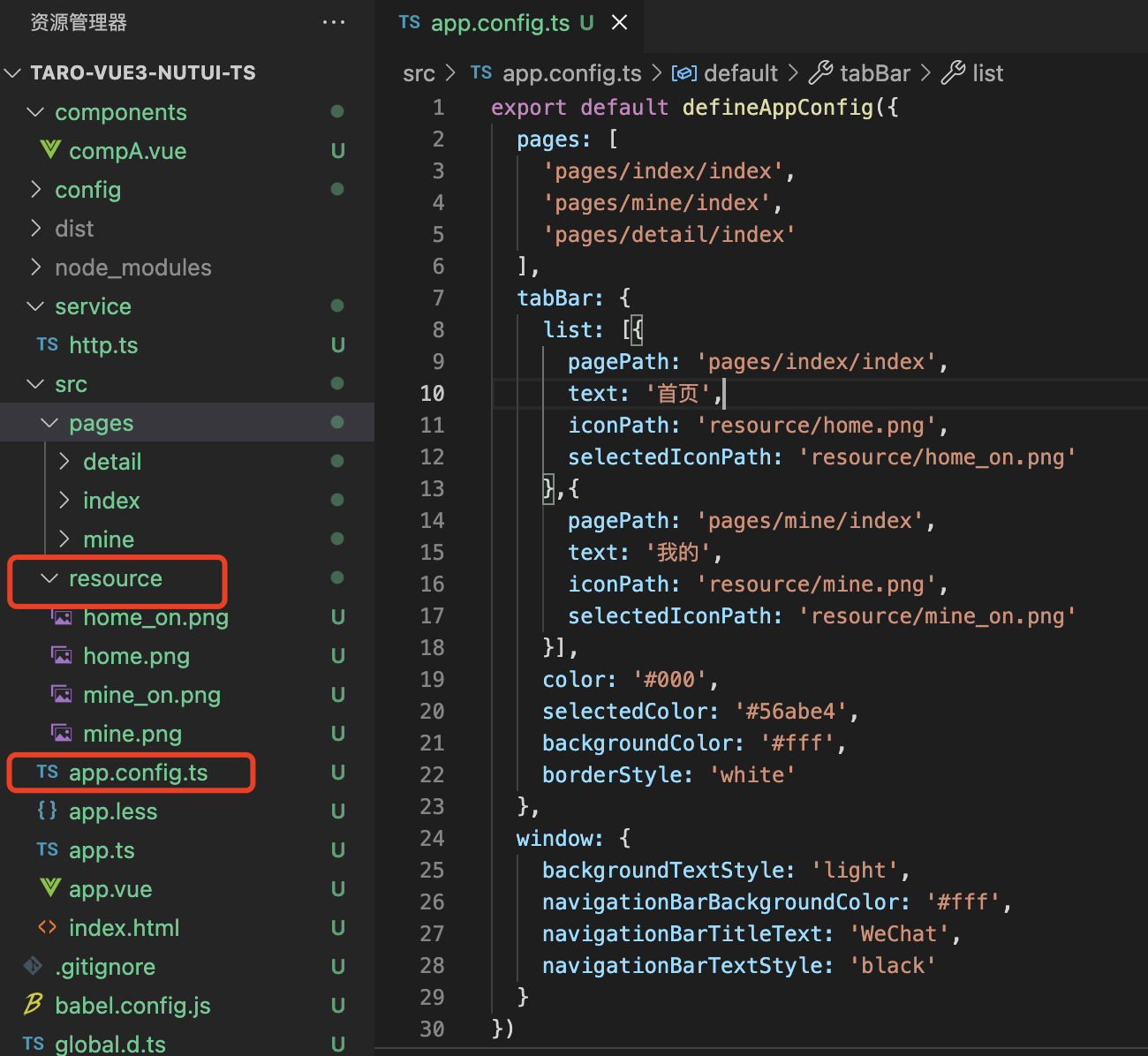Click the src breadcrumb segment
Image resolution: width=1148 pixels, height=1056 pixels.
click(419, 73)
